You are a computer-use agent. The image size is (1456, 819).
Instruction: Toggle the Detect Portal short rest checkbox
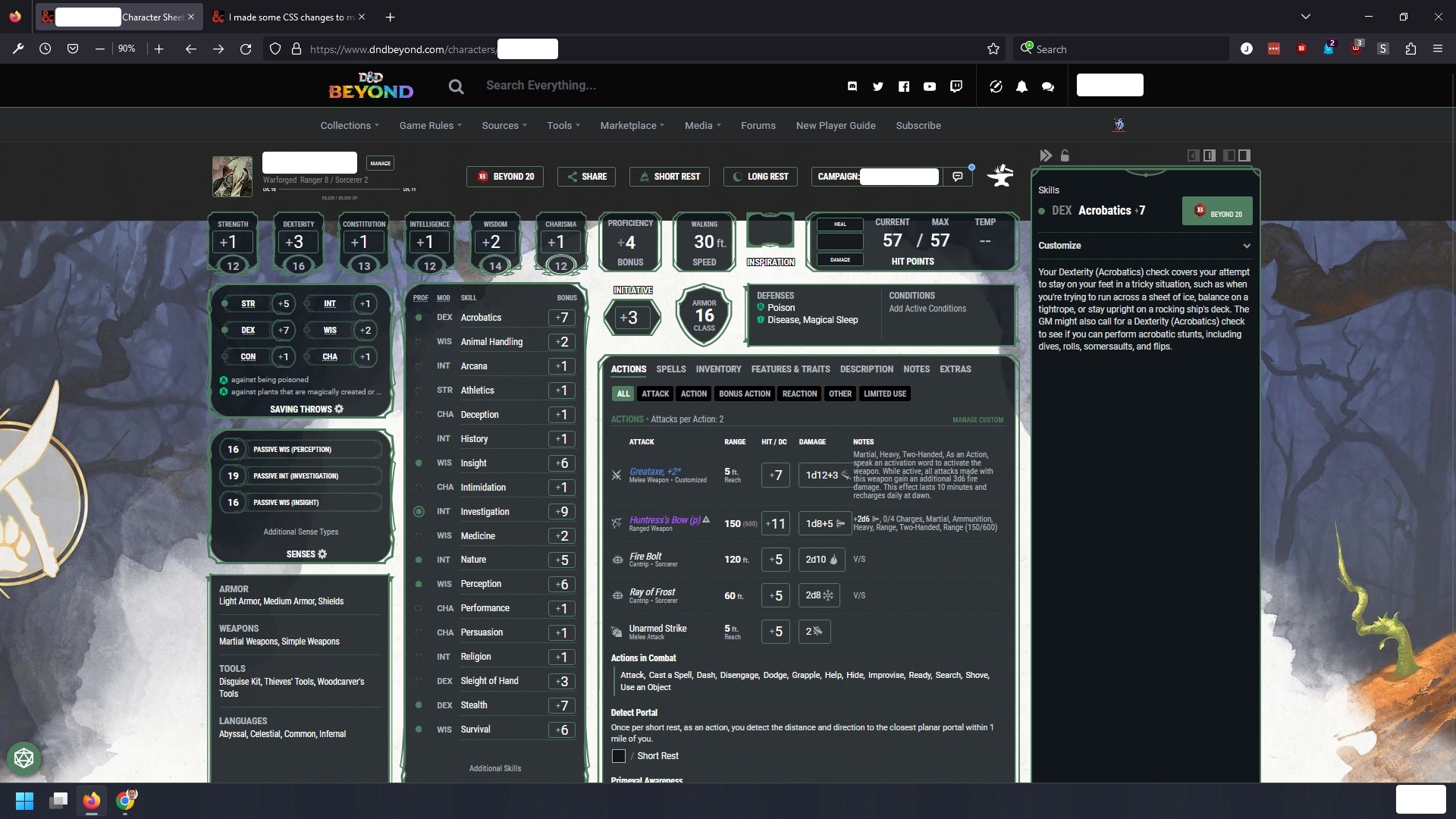tap(619, 756)
